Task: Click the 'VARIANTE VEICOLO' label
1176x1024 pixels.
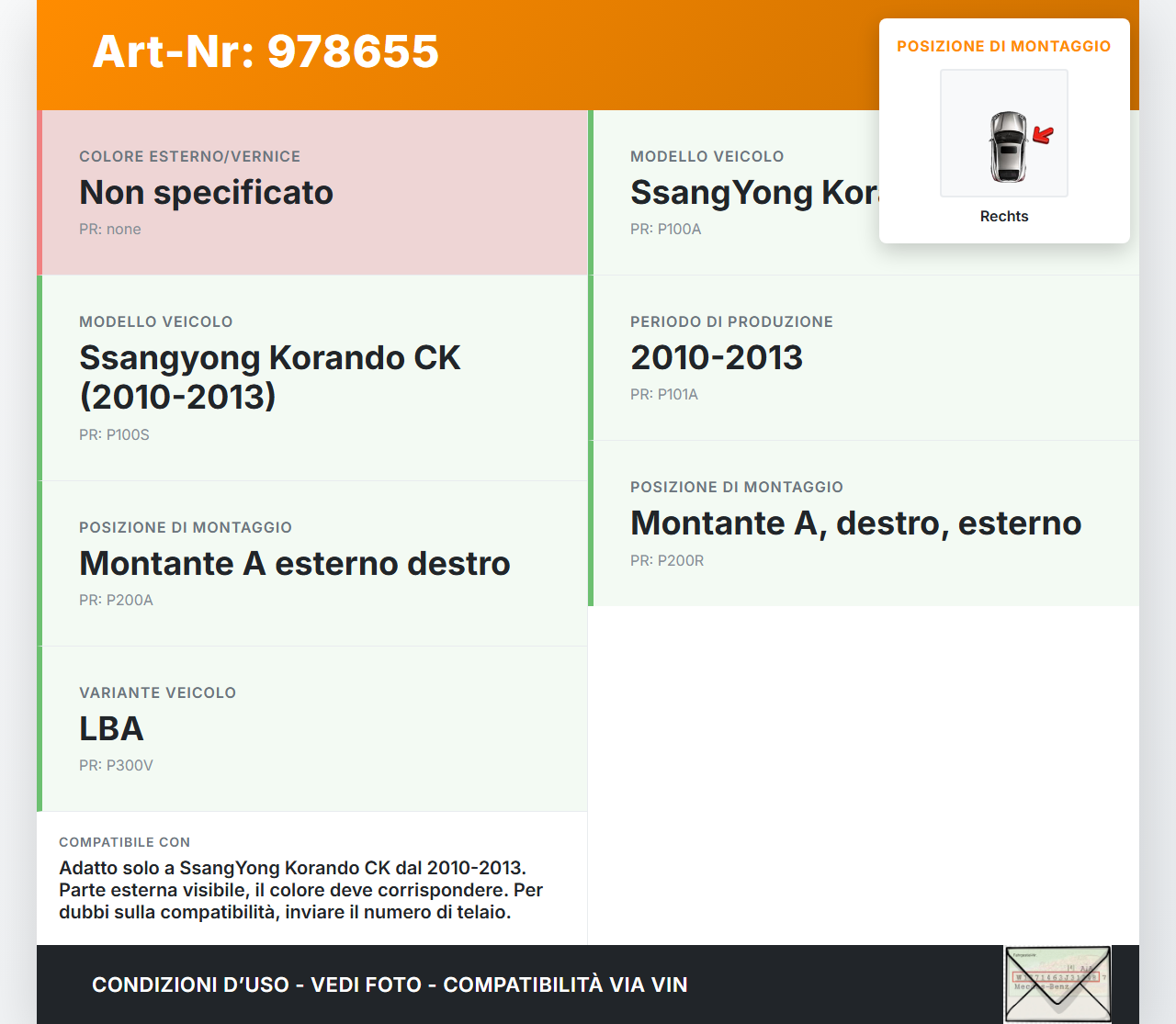Action: click(158, 692)
